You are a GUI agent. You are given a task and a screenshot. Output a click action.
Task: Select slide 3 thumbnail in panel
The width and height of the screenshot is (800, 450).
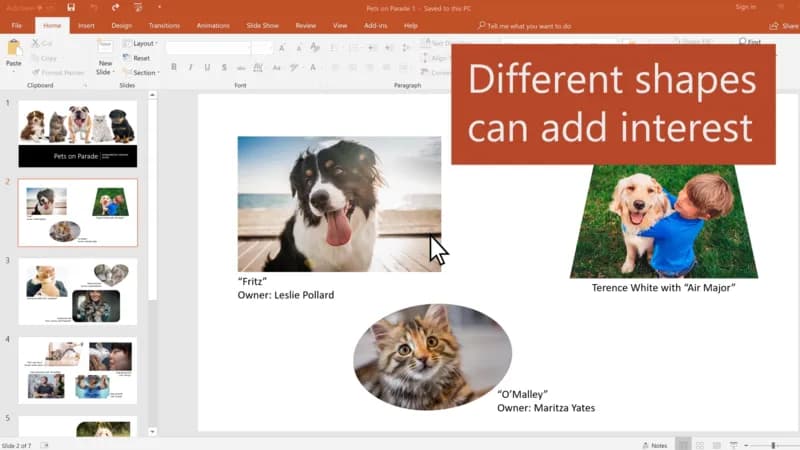click(78, 291)
